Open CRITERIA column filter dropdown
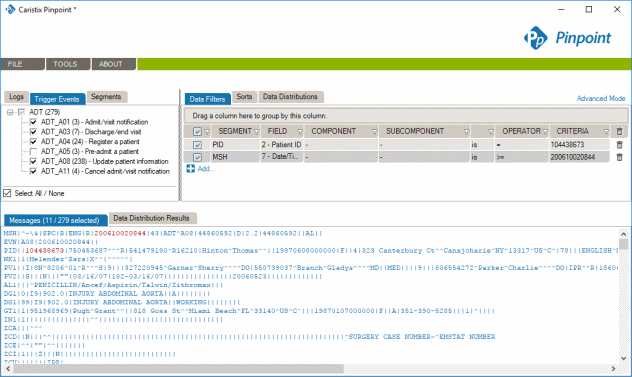Screen dimensions: 632x377 pyautogui.click(x=606, y=132)
